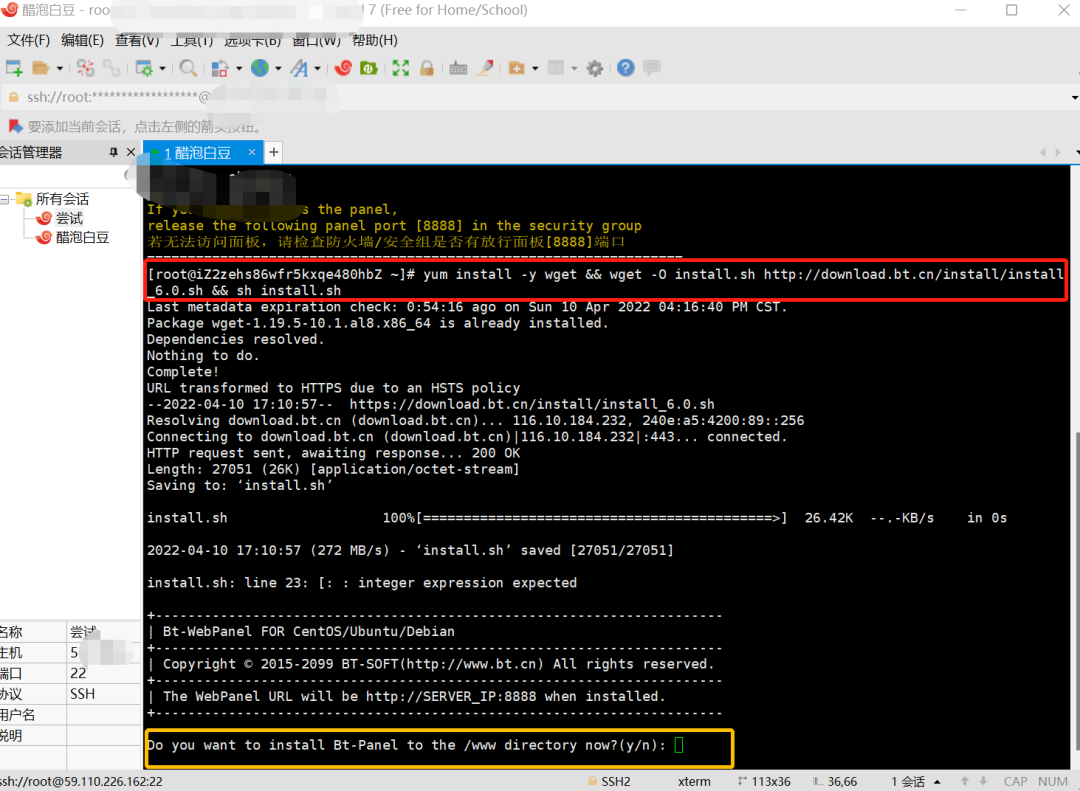Open the 编辑(E) menu

click(83, 41)
